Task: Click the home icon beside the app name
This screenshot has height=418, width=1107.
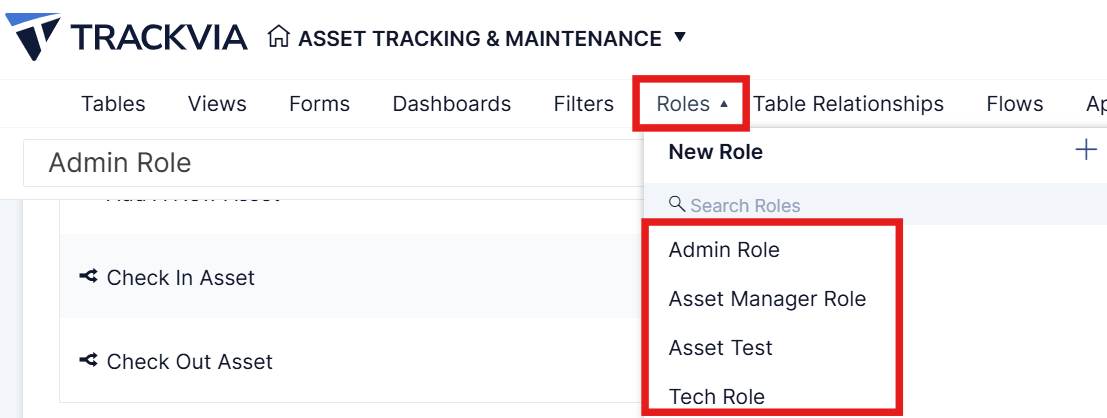Action: [279, 37]
